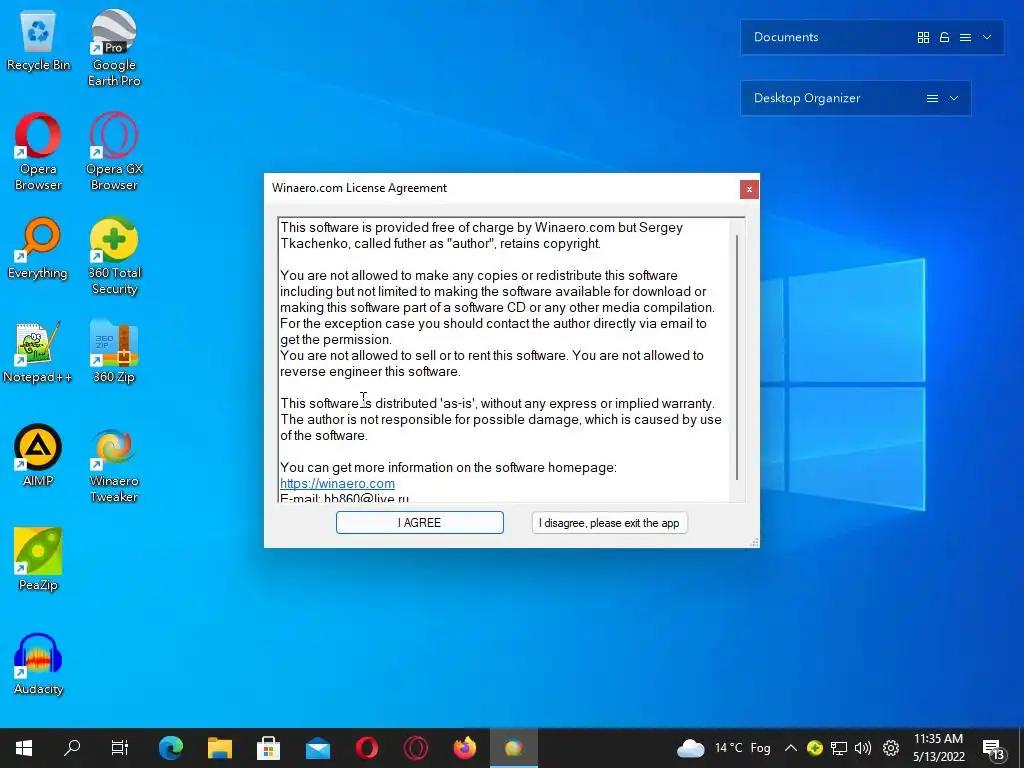
Task: Select the Audacity desktop icon
Action: point(38,664)
